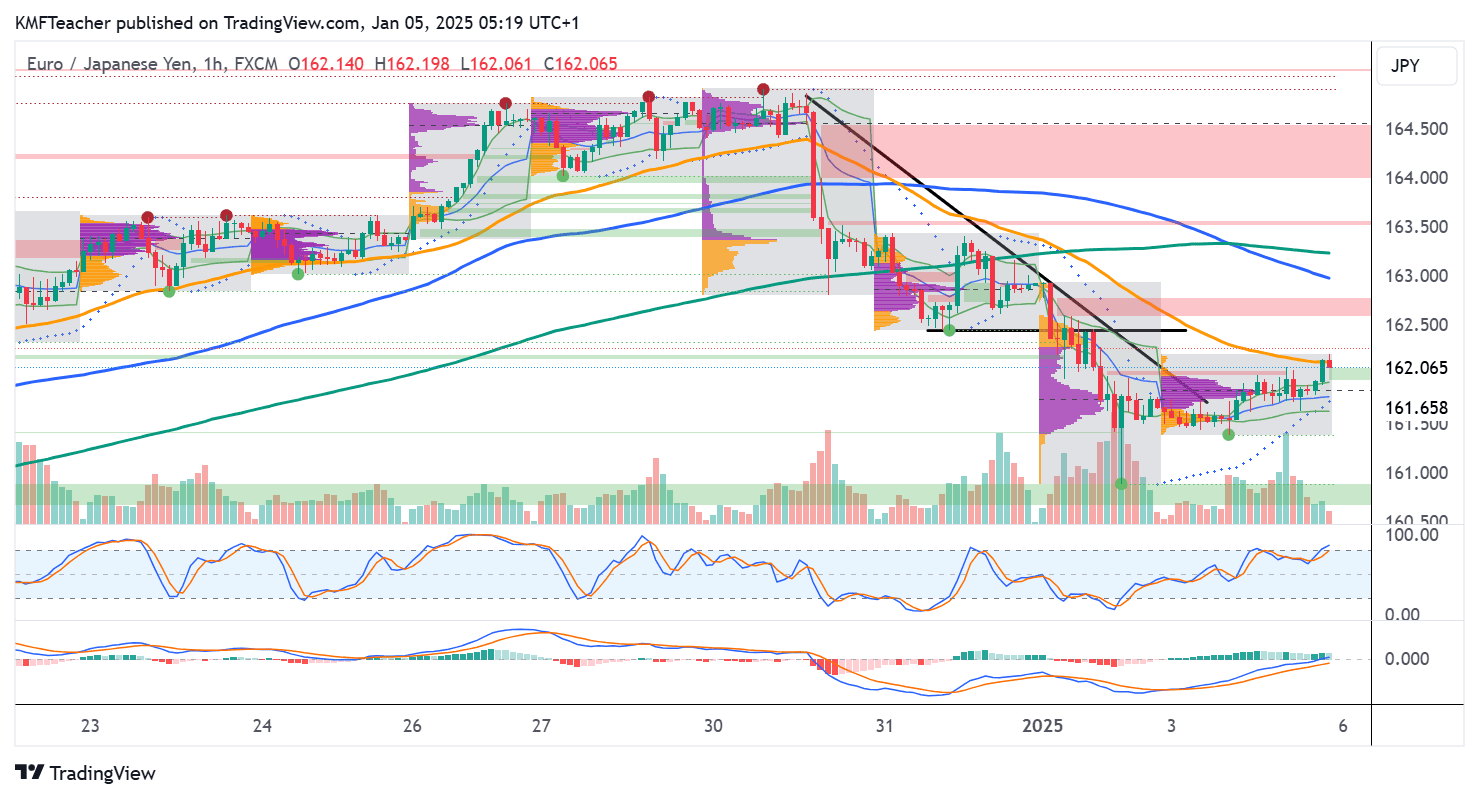Click the green dot marker at the lowest low

[x=1121, y=484]
